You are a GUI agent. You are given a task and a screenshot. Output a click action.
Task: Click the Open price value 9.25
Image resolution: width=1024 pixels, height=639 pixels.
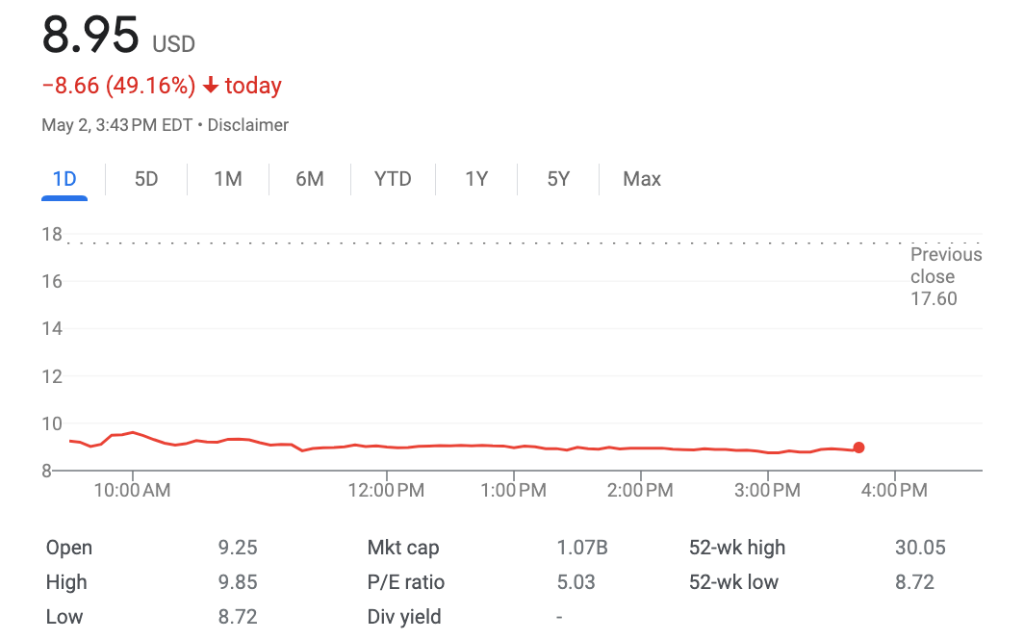click(237, 547)
